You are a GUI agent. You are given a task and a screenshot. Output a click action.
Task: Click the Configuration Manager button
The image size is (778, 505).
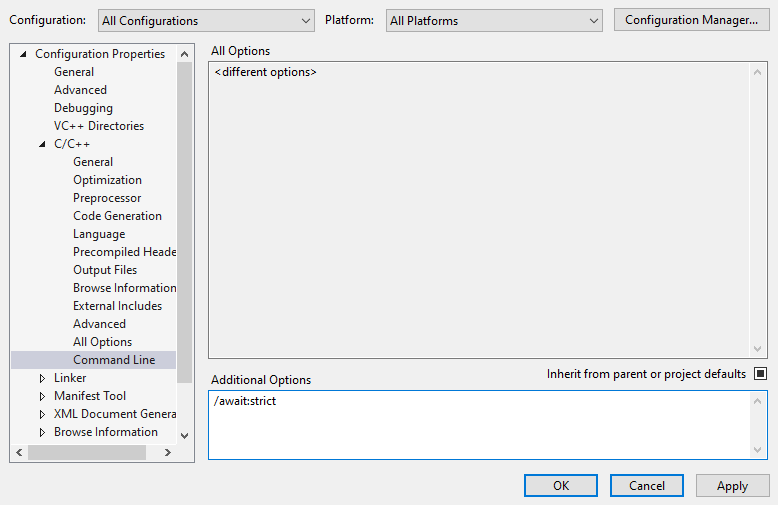pyautogui.click(x=691, y=20)
